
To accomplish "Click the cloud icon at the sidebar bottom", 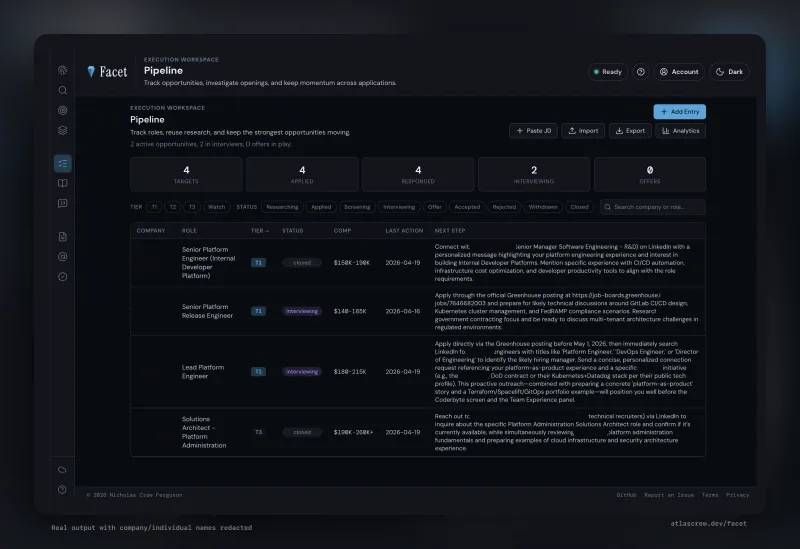I will [x=62, y=469].
